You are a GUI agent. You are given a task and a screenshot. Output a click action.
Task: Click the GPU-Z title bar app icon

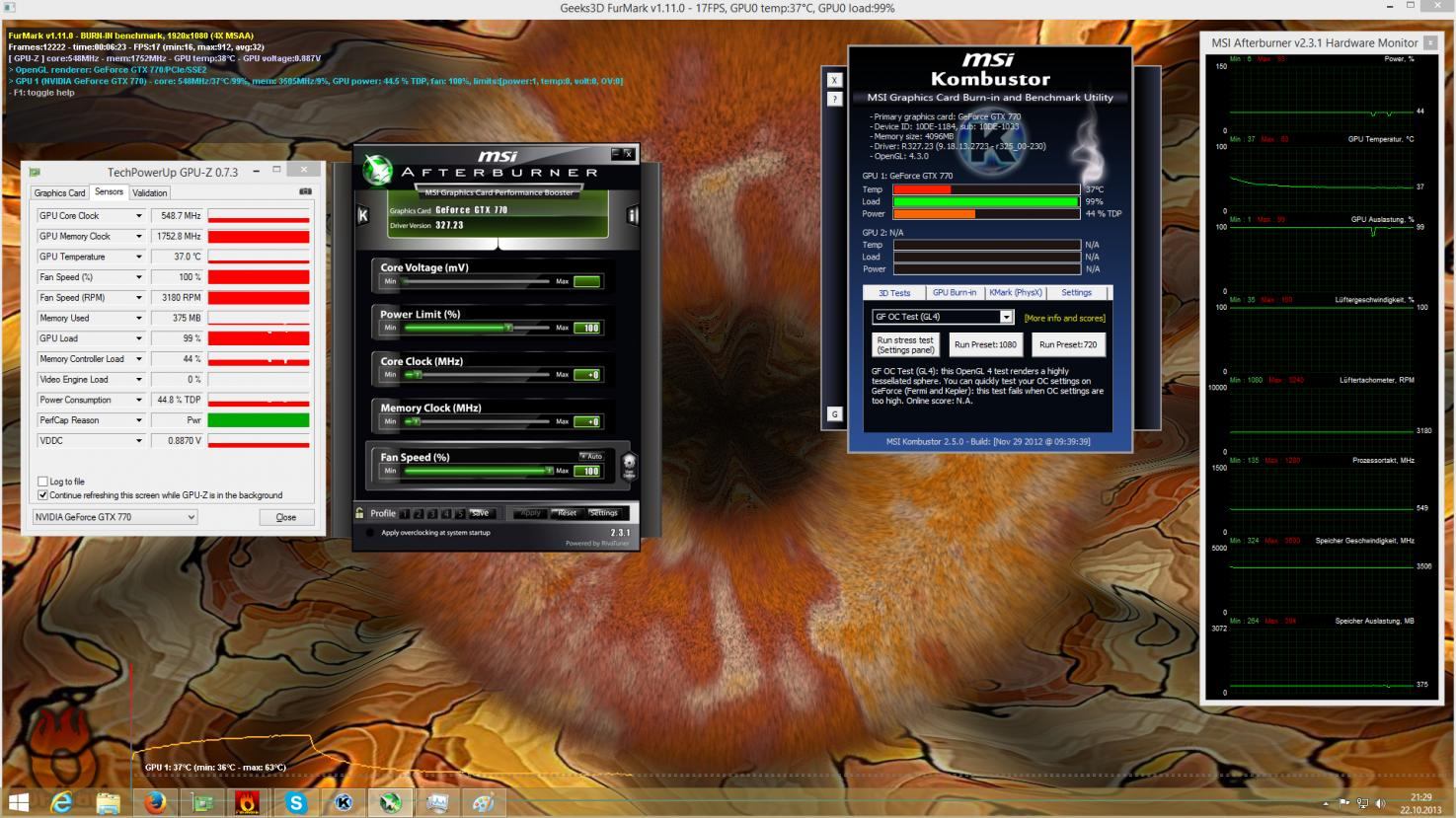tap(36, 172)
